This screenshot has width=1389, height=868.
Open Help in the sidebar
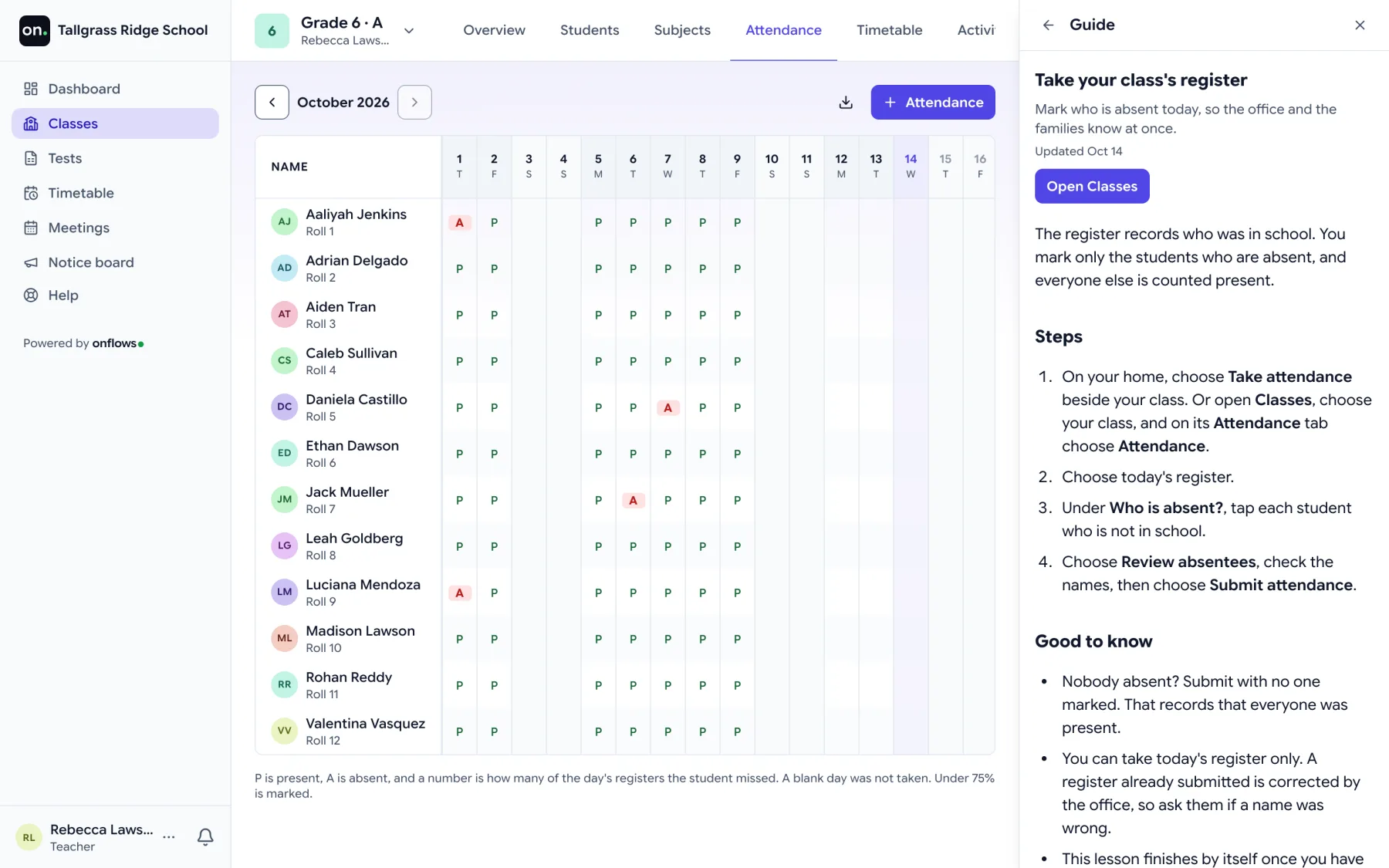coord(115,295)
